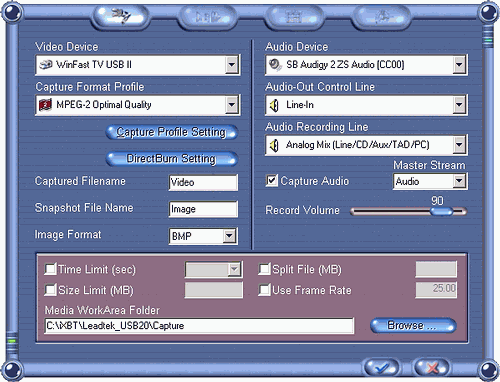Open the Image Format BMP dropdown
This screenshot has height=382, width=500.
click(x=229, y=236)
